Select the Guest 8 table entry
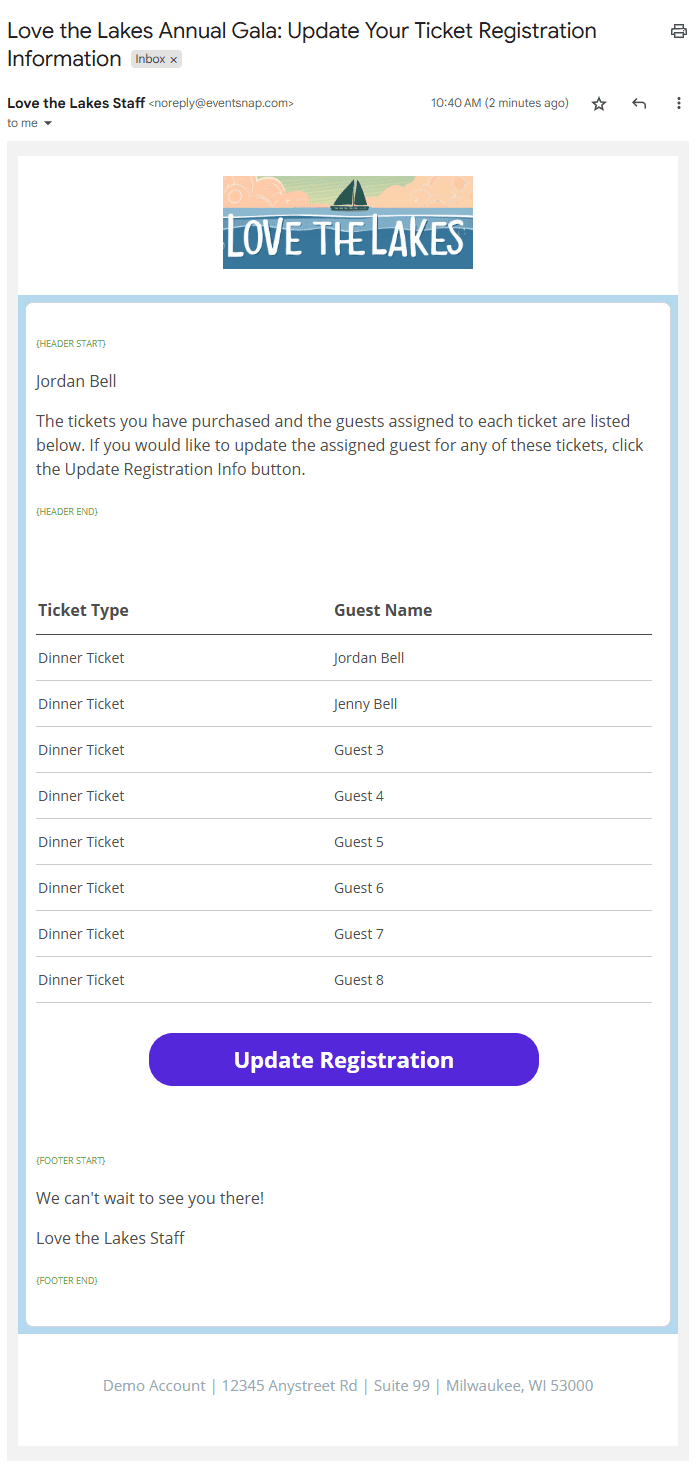The image size is (700, 1468). 358,980
